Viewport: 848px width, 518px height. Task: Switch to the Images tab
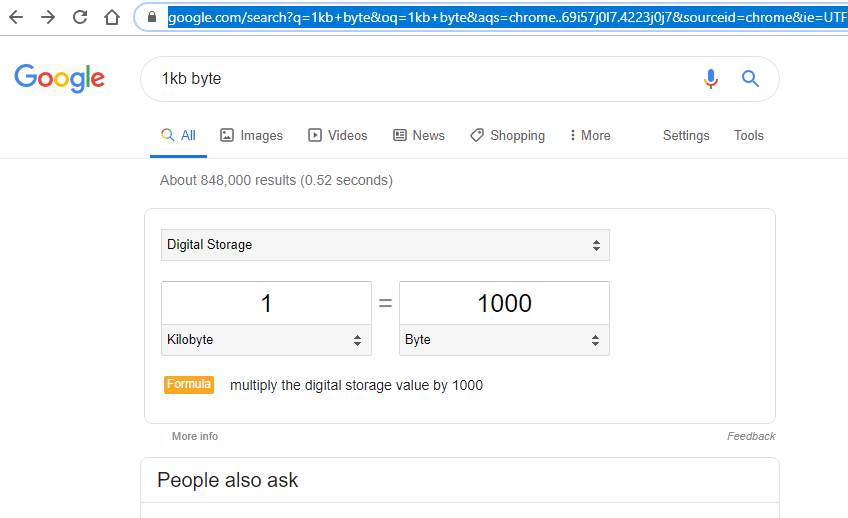point(251,135)
